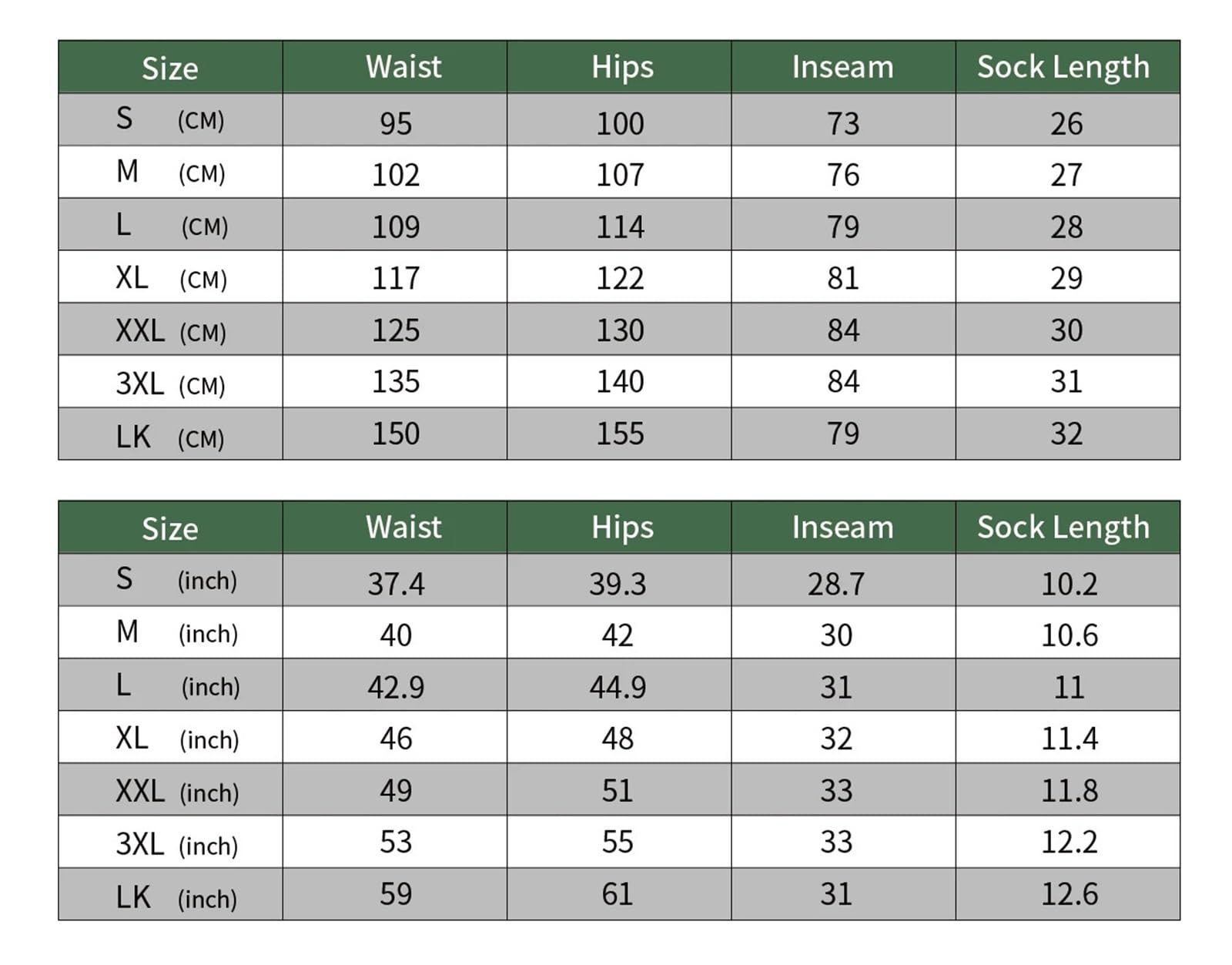The width and height of the screenshot is (1232, 965).
Task: Click the Size header in the top table
Action: coord(170,69)
